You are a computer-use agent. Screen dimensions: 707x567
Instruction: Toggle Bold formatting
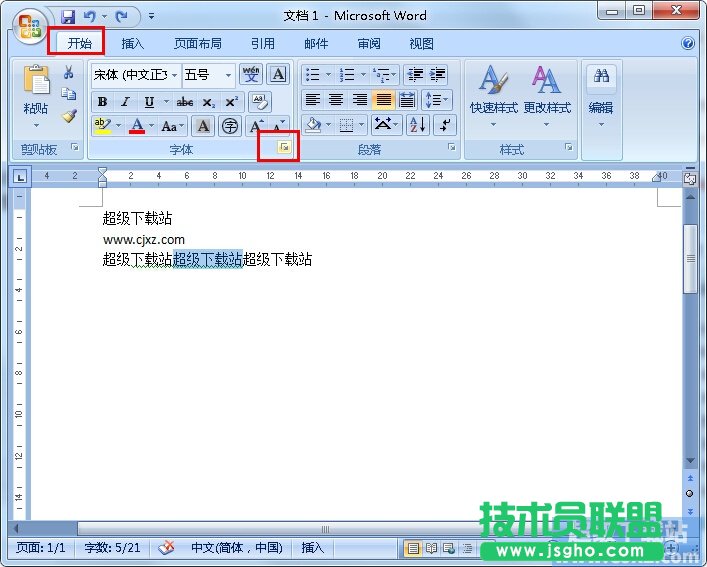102,102
